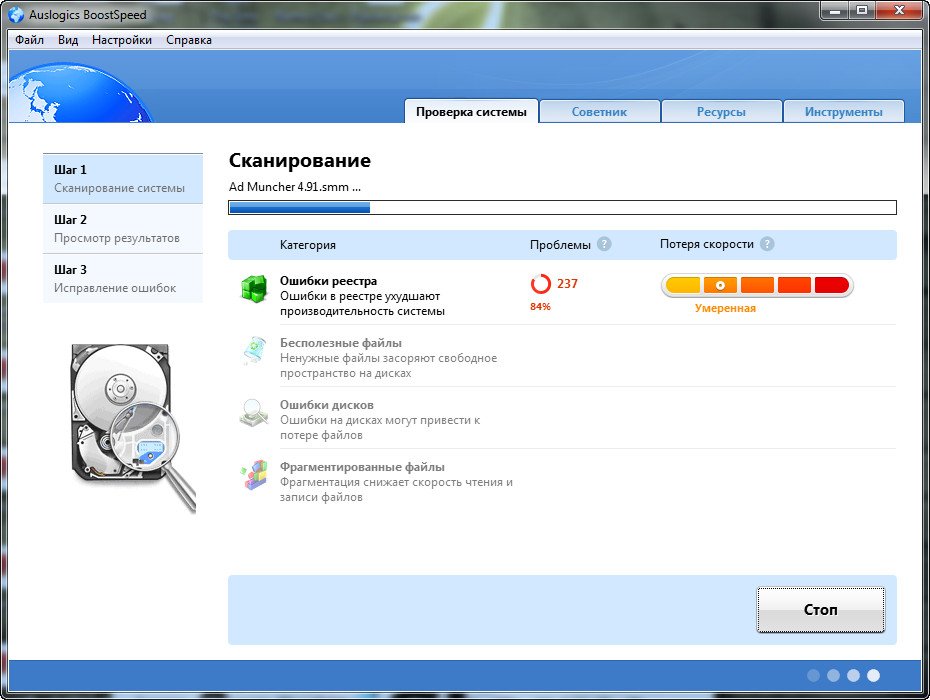Click the Умеренная severity label
The width and height of the screenshot is (930, 700).
coord(725,308)
